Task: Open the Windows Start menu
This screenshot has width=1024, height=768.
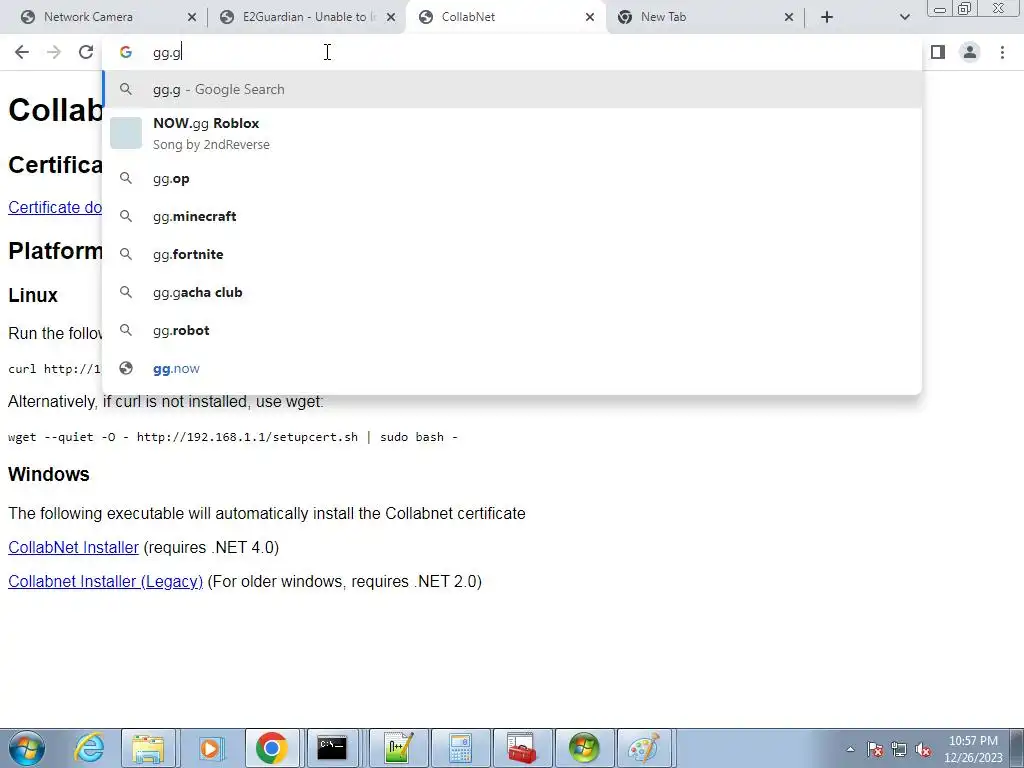Action: tap(27, 748)
